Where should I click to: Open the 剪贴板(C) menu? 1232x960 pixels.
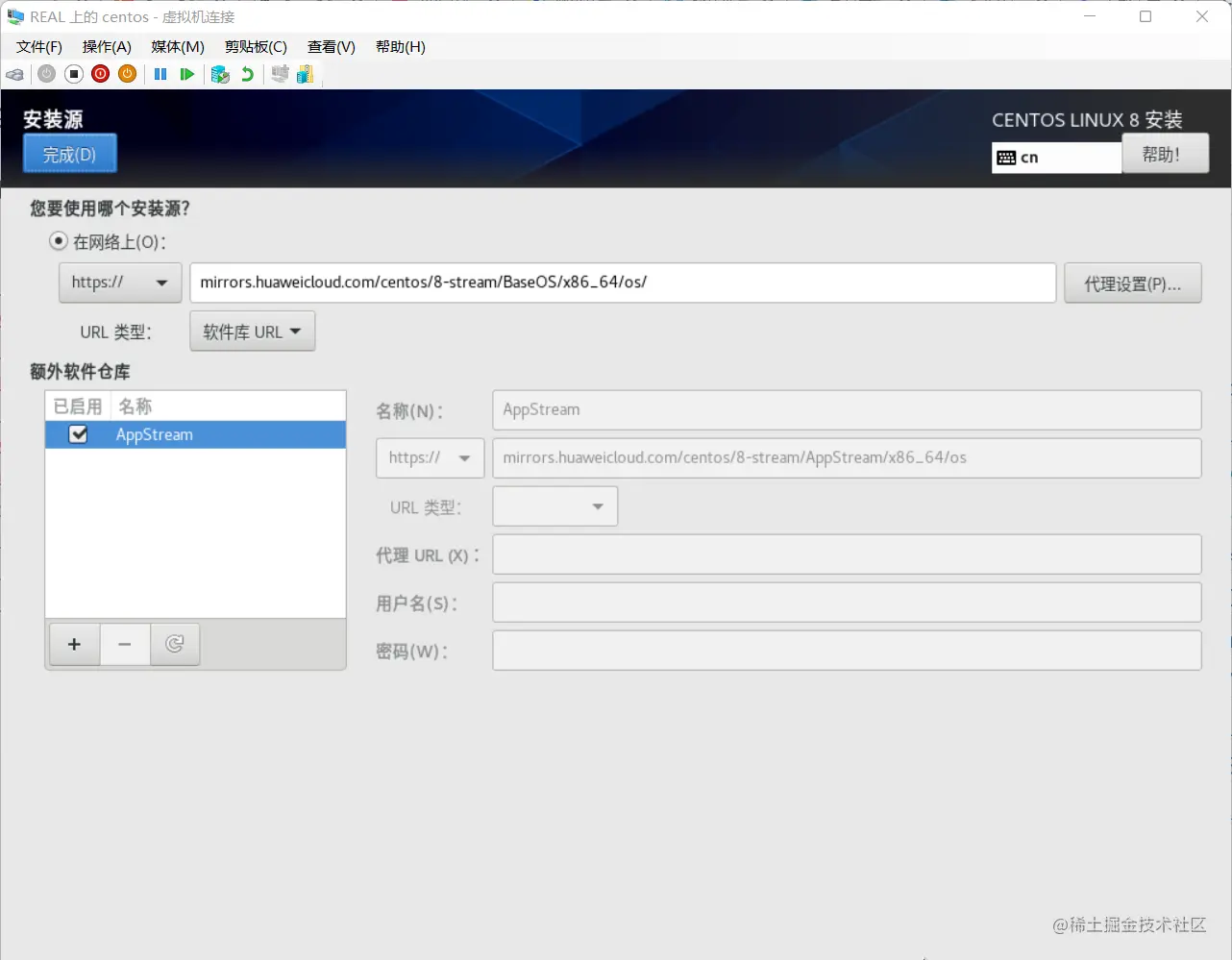pyautogui.click(x=256, y=47)
